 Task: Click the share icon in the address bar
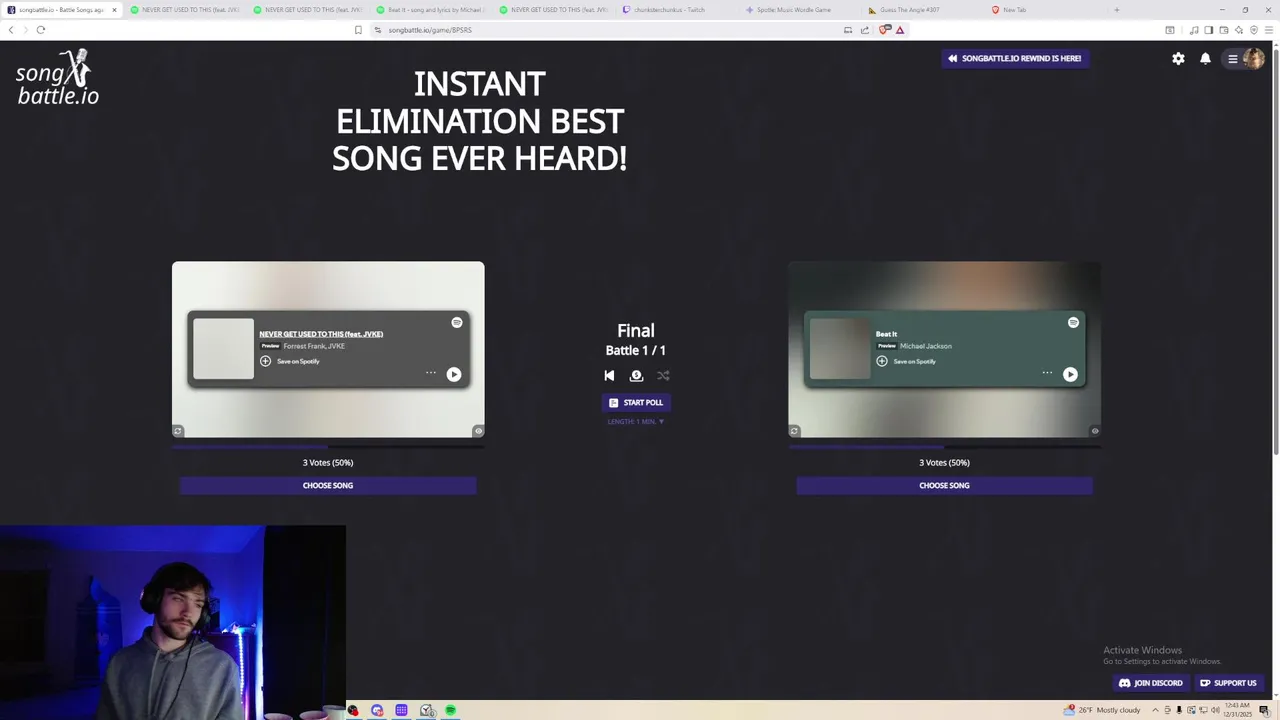(865, 30)
